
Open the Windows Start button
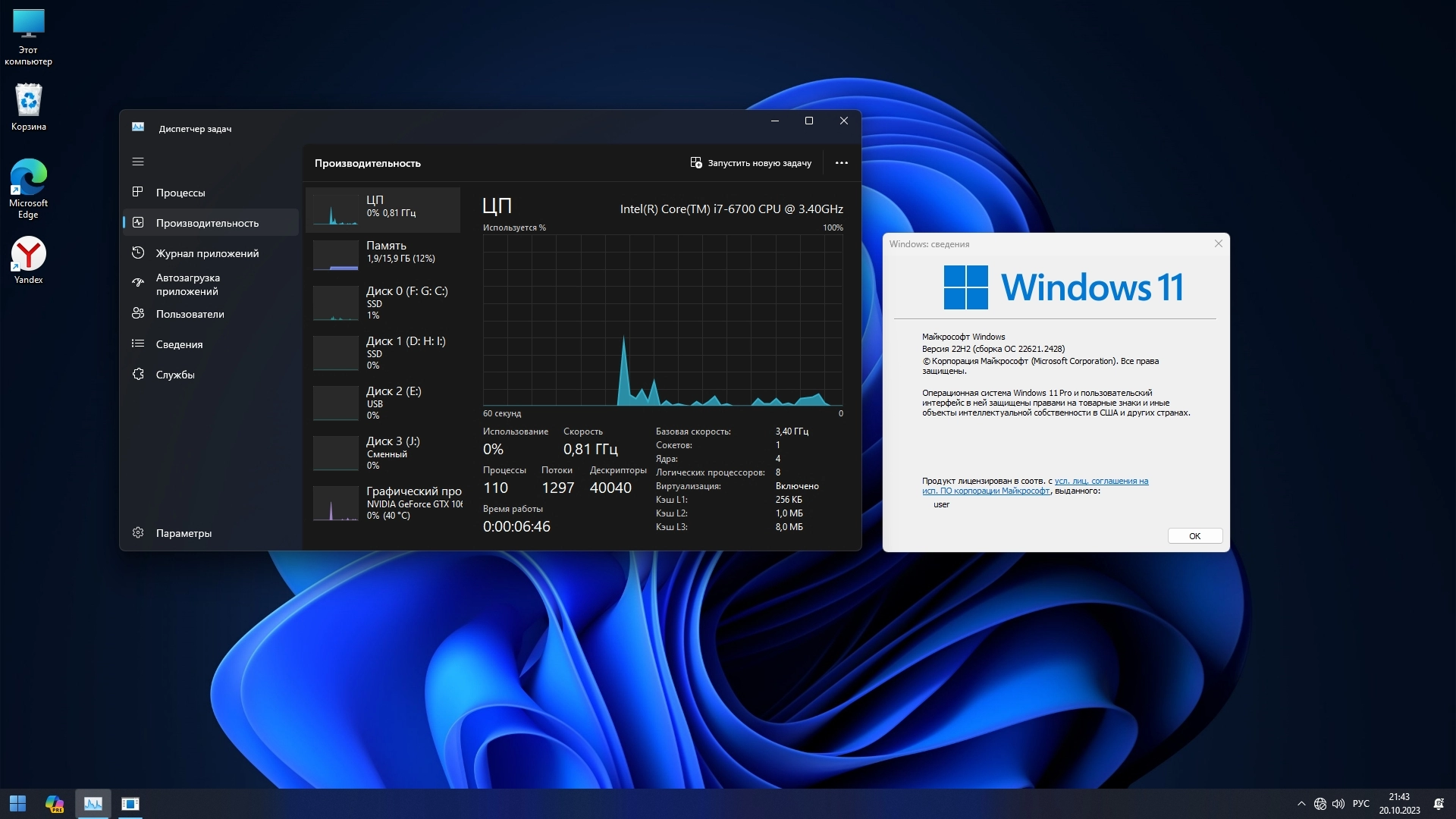point(17,804)
